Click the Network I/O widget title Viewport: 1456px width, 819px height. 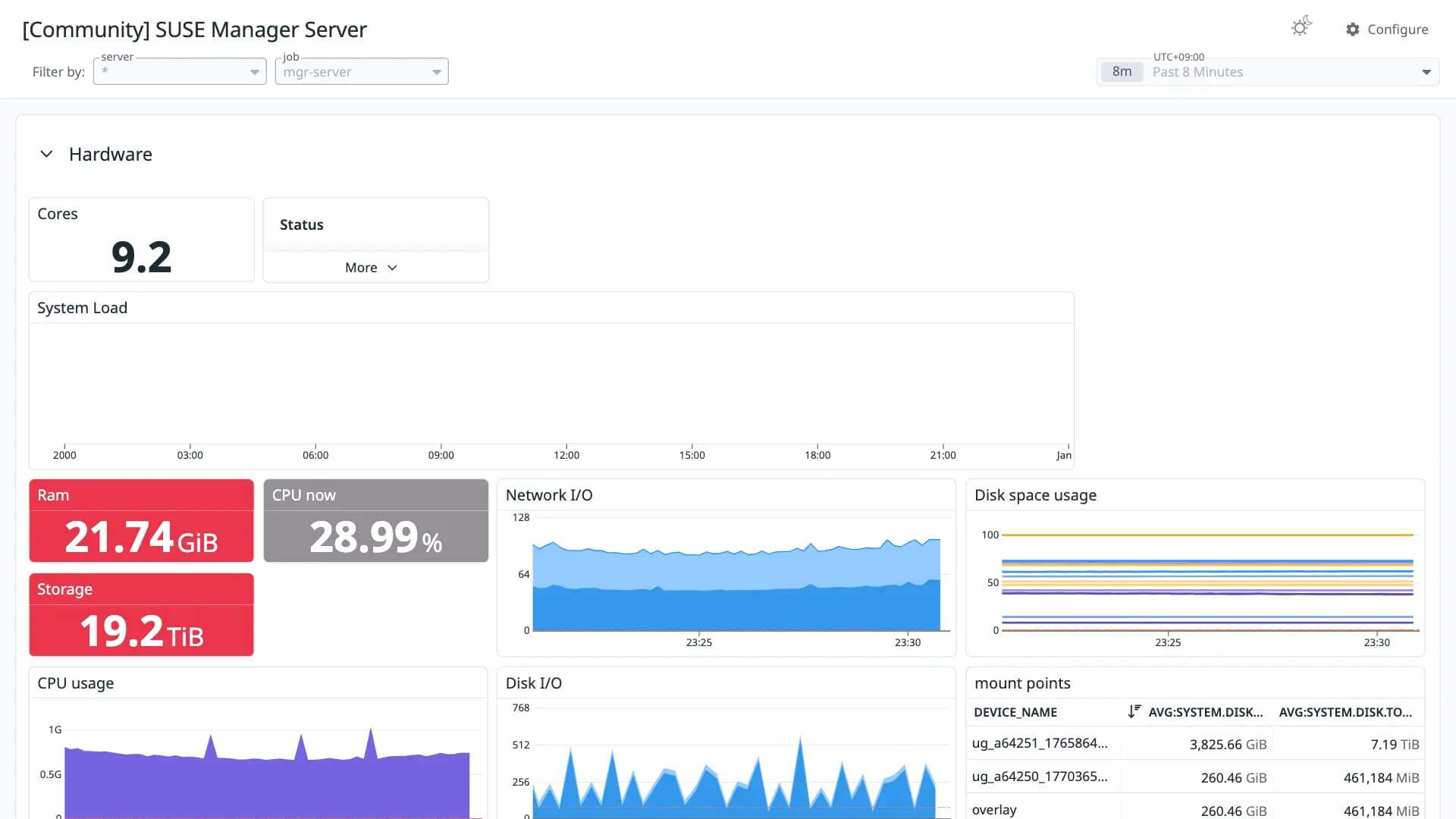coord(549,494)
